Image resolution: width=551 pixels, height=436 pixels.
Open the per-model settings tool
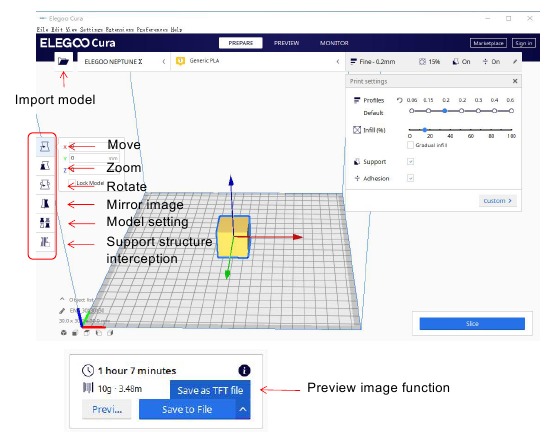pos(45,223)
